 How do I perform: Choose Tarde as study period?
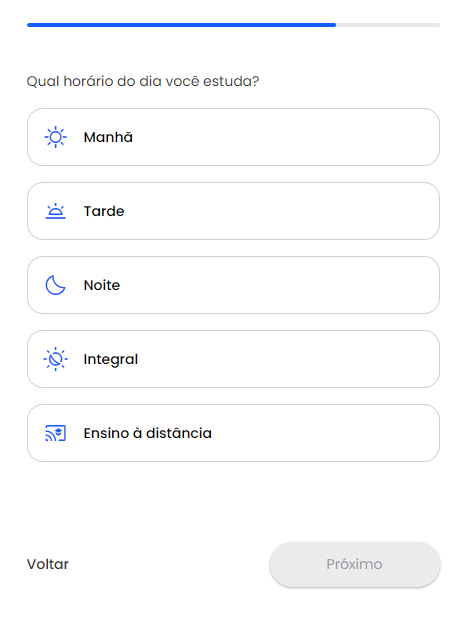233,211
